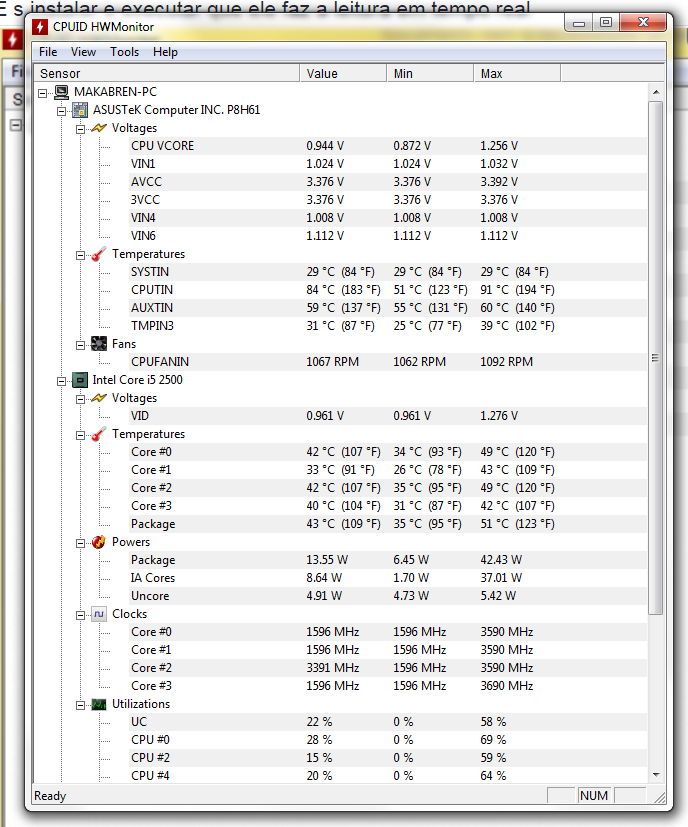688x827 pixels.
Task: Open the File menu
Action: tap(48, 52)
